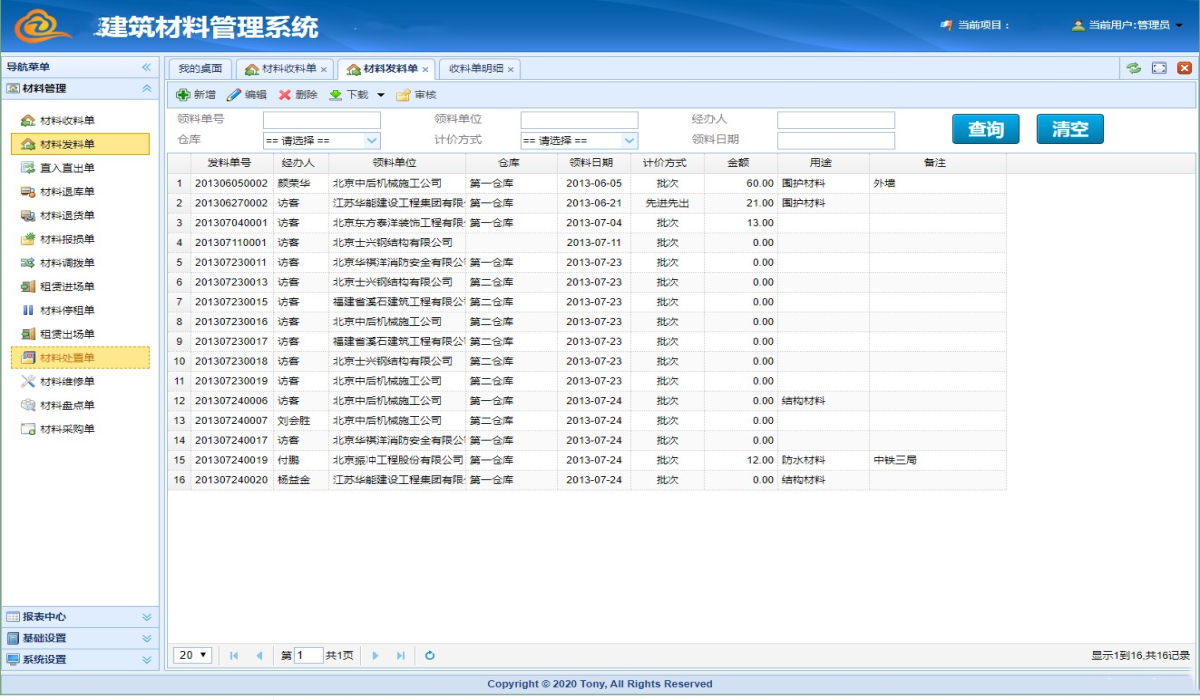The image size is (1200, 700).
Task: Refresh the grid via pager icon
Action: [430, 655]
